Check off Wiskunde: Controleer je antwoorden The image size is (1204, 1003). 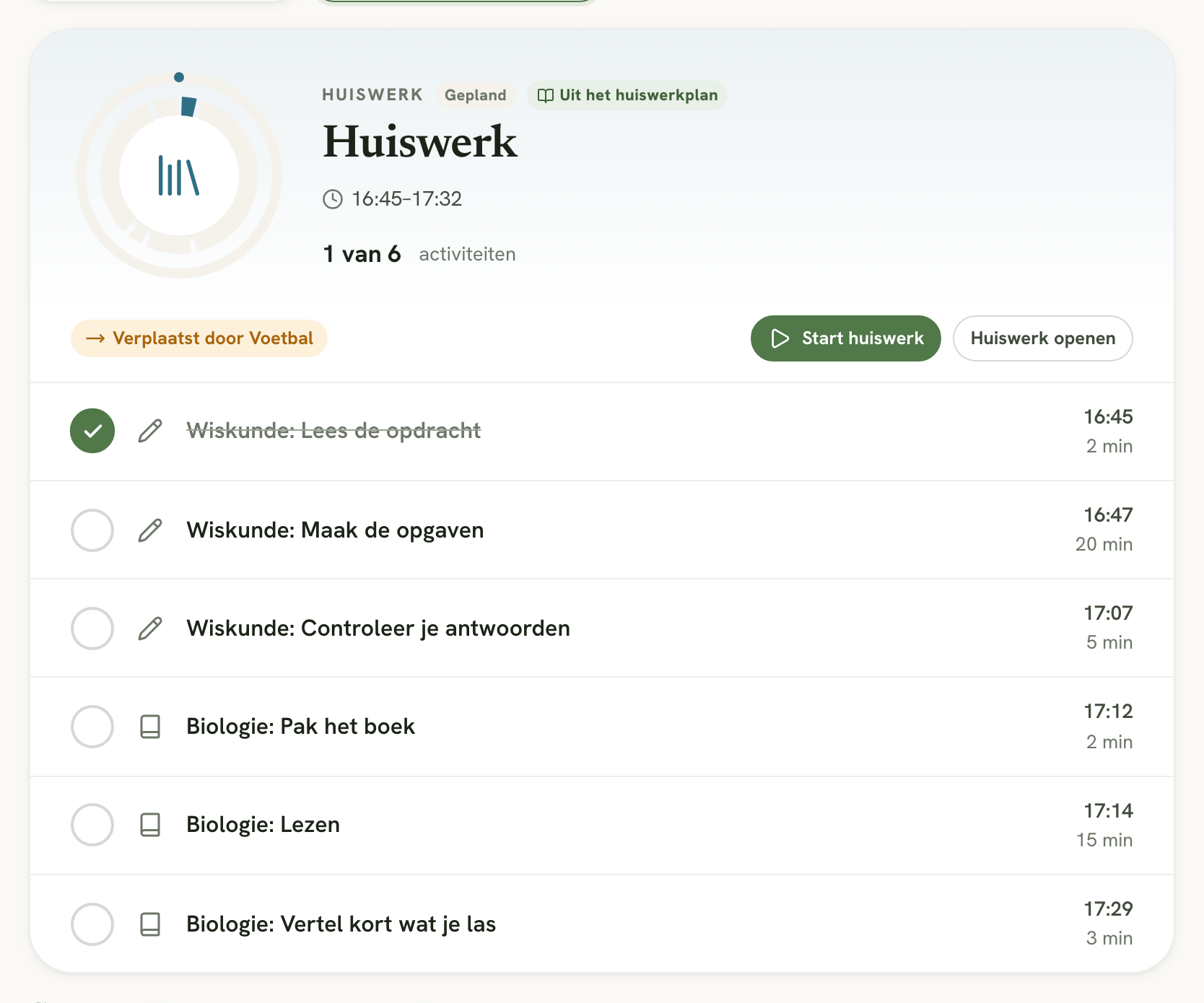pos(92,628)
